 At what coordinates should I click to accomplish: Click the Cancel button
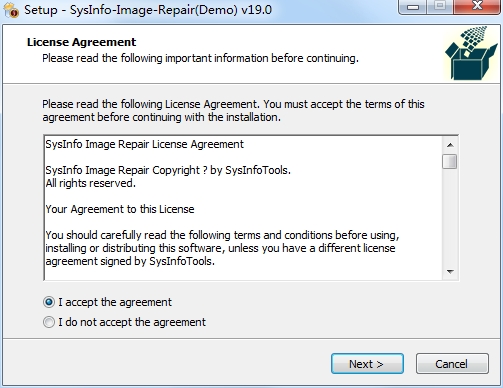452,364
